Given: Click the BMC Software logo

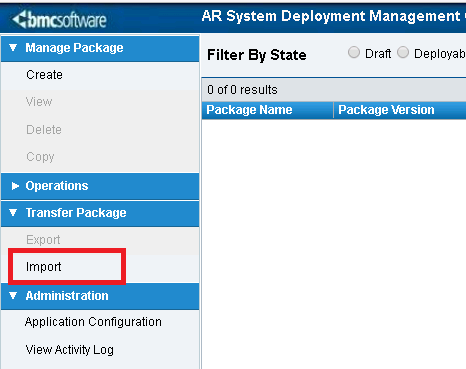Looking at the screenshot, I should point(59,19).
